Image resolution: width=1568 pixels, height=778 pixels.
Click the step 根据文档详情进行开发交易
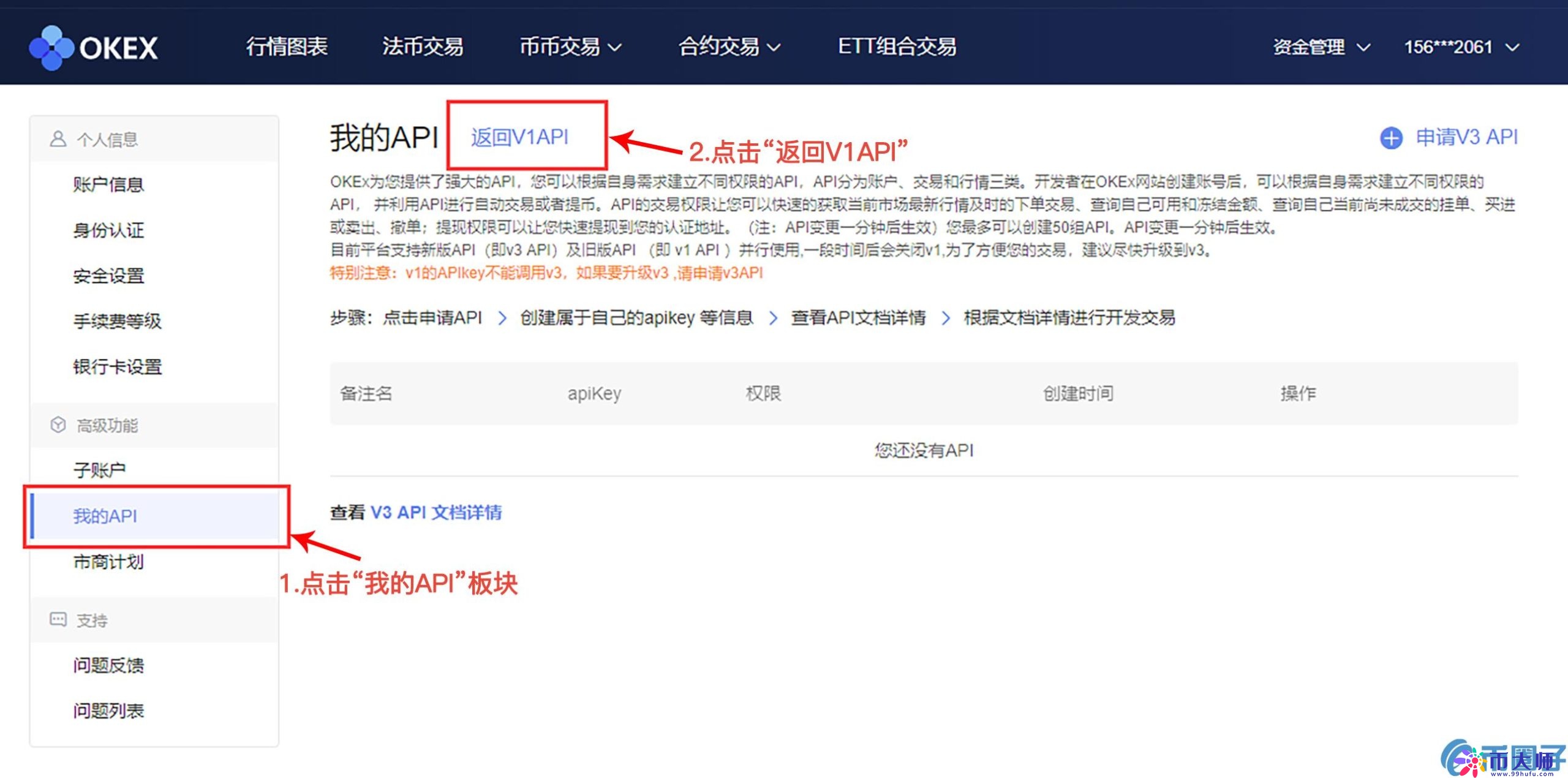1069,317
